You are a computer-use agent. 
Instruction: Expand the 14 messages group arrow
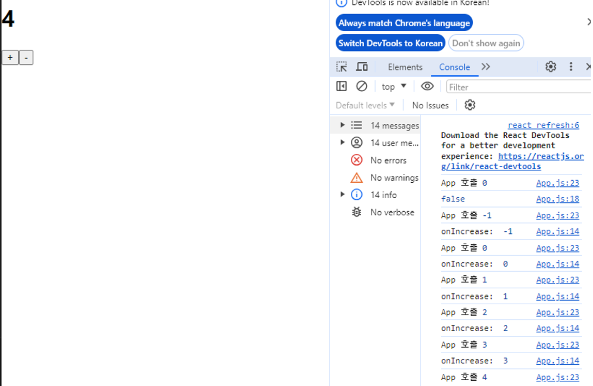point(342,125)
